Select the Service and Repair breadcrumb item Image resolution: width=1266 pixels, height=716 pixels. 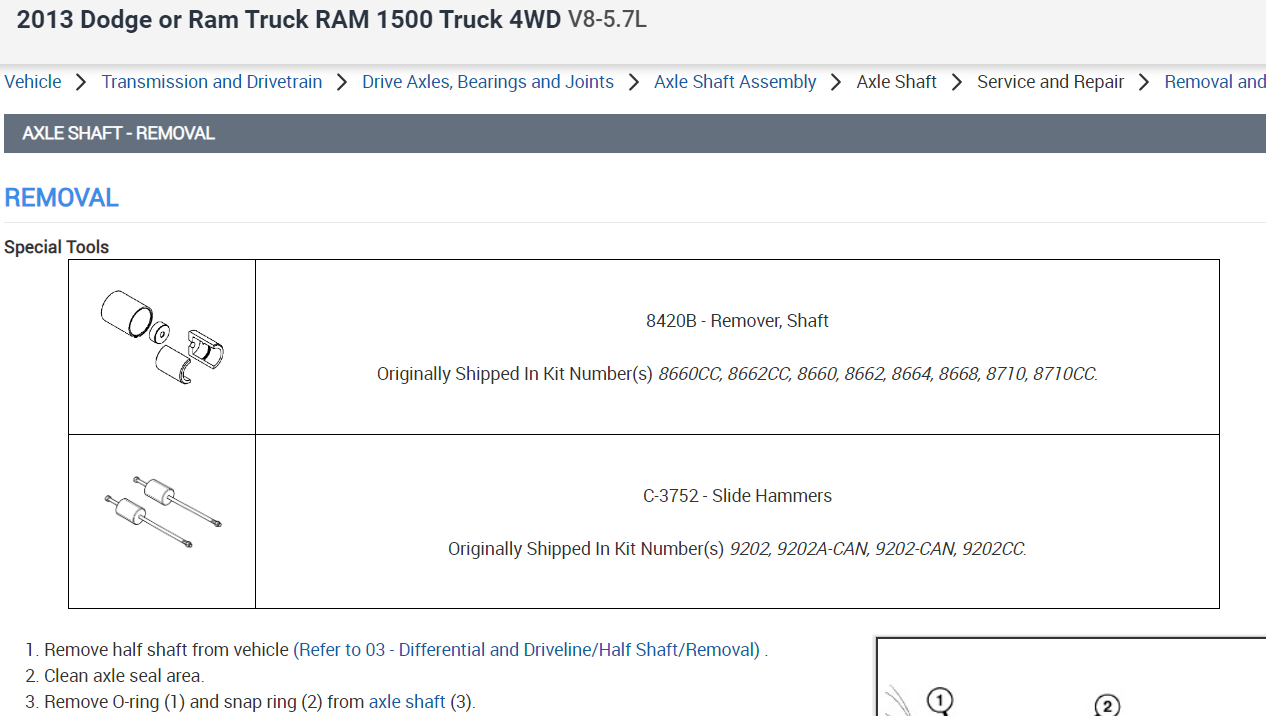(1050, 82)
